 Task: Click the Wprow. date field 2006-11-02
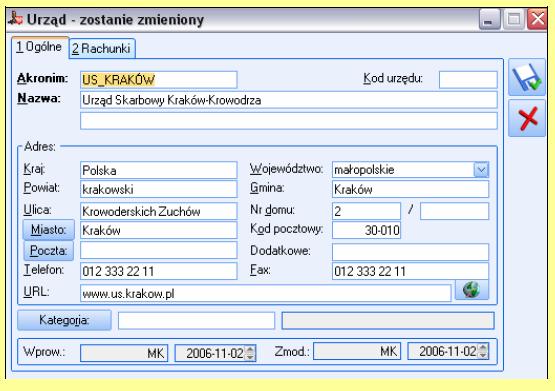click(215, 353)
